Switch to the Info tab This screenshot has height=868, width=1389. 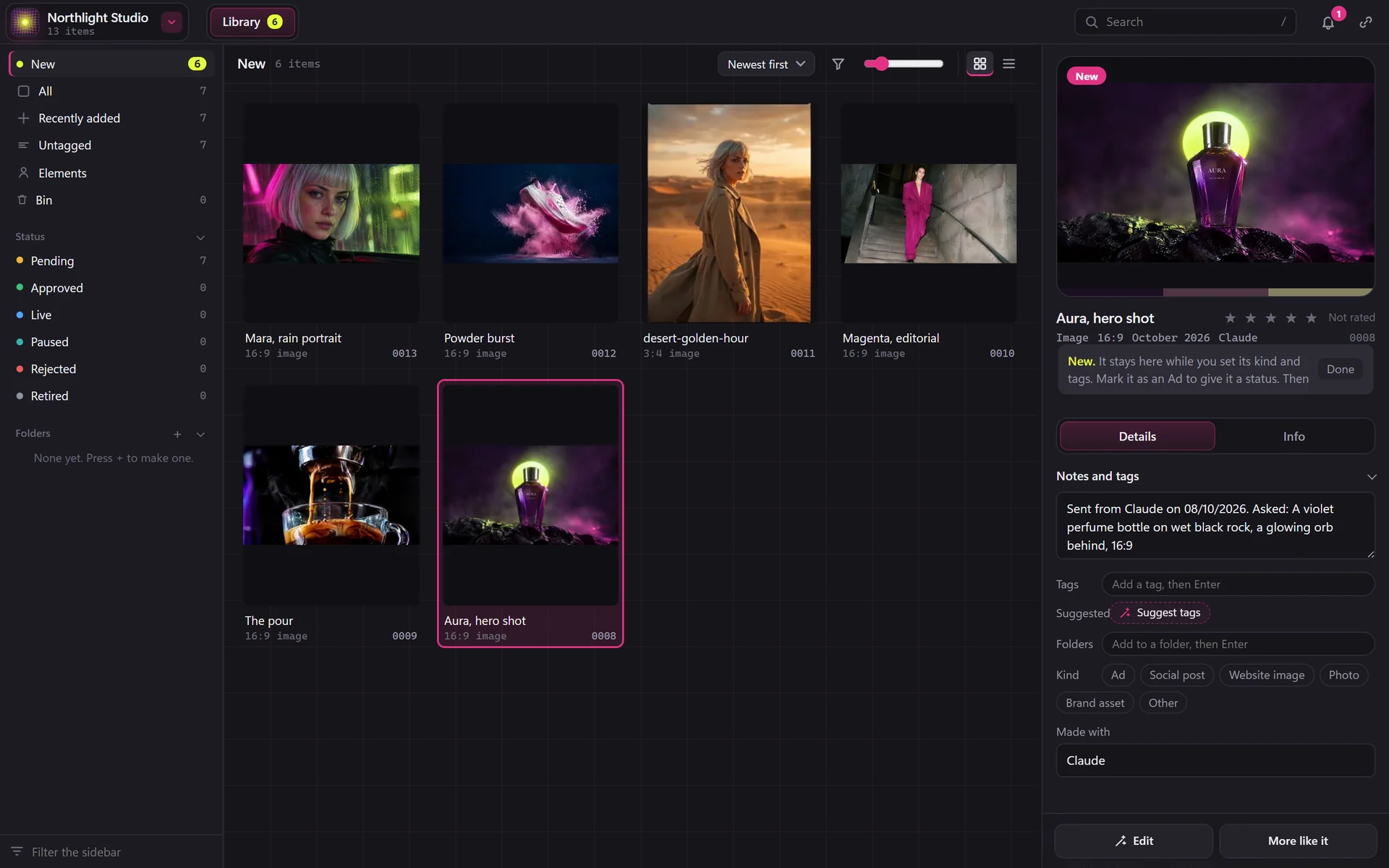click(x=1294, y=436)
